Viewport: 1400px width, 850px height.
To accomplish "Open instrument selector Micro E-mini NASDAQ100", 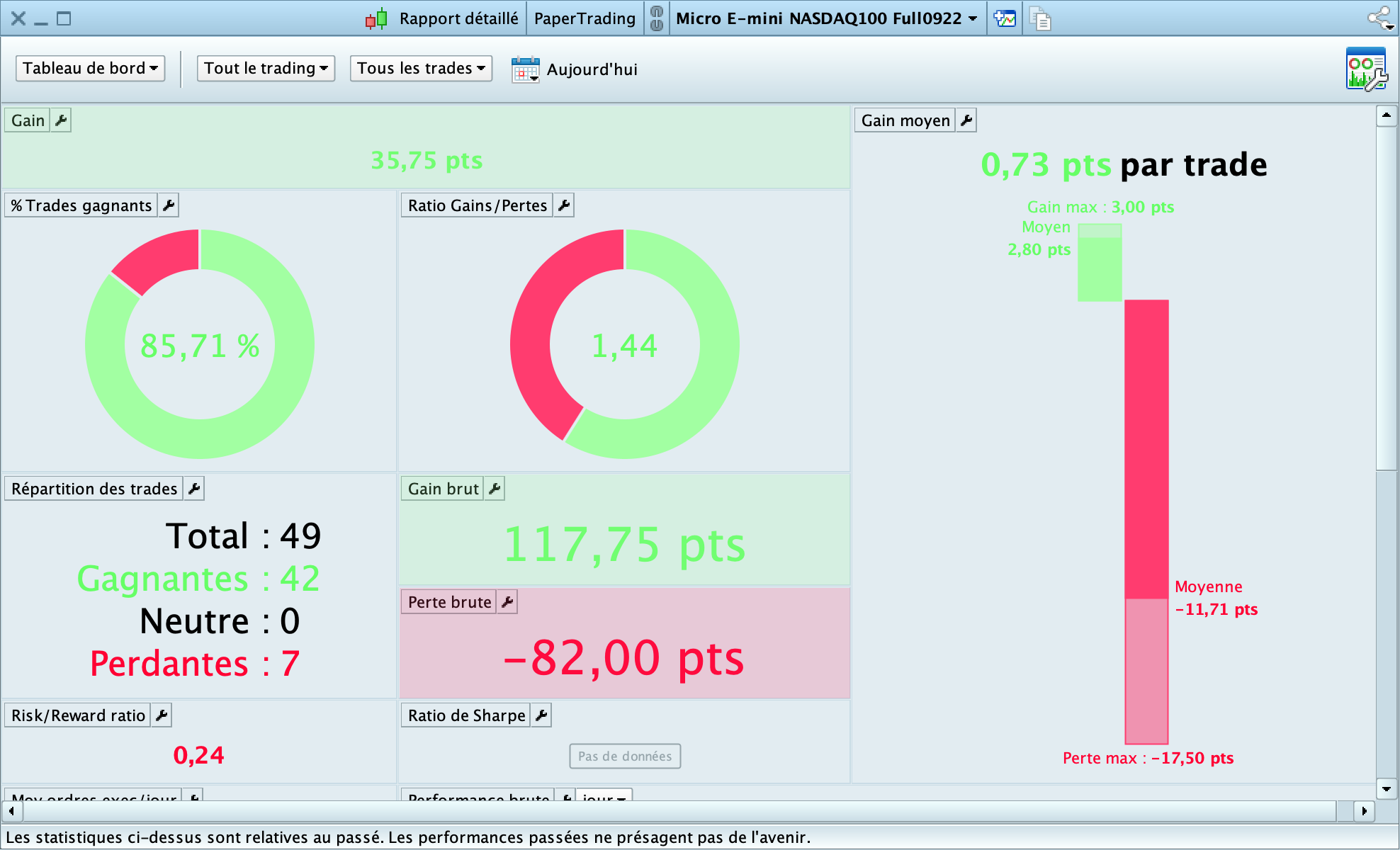I will click(826, 18).
